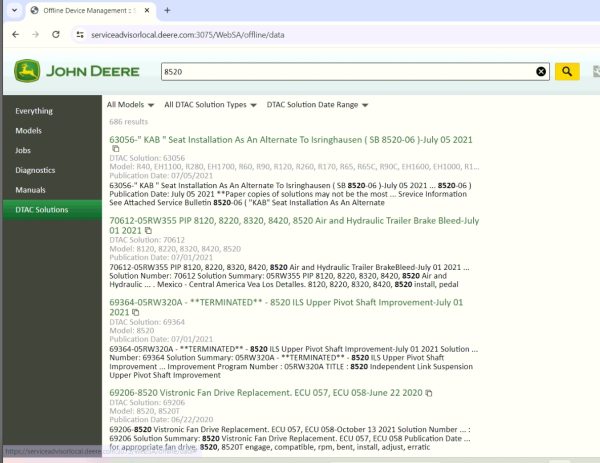
Task: Expand All DTAC Solution Types dropdown
Action: click(210, 105)
